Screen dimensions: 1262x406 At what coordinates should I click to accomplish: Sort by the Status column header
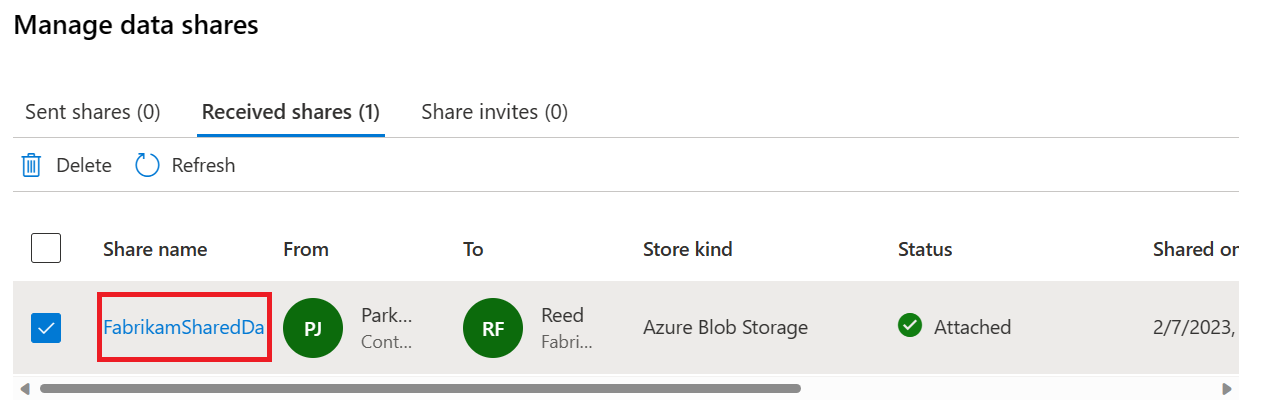pyautogui.click(x=925, y=249)
